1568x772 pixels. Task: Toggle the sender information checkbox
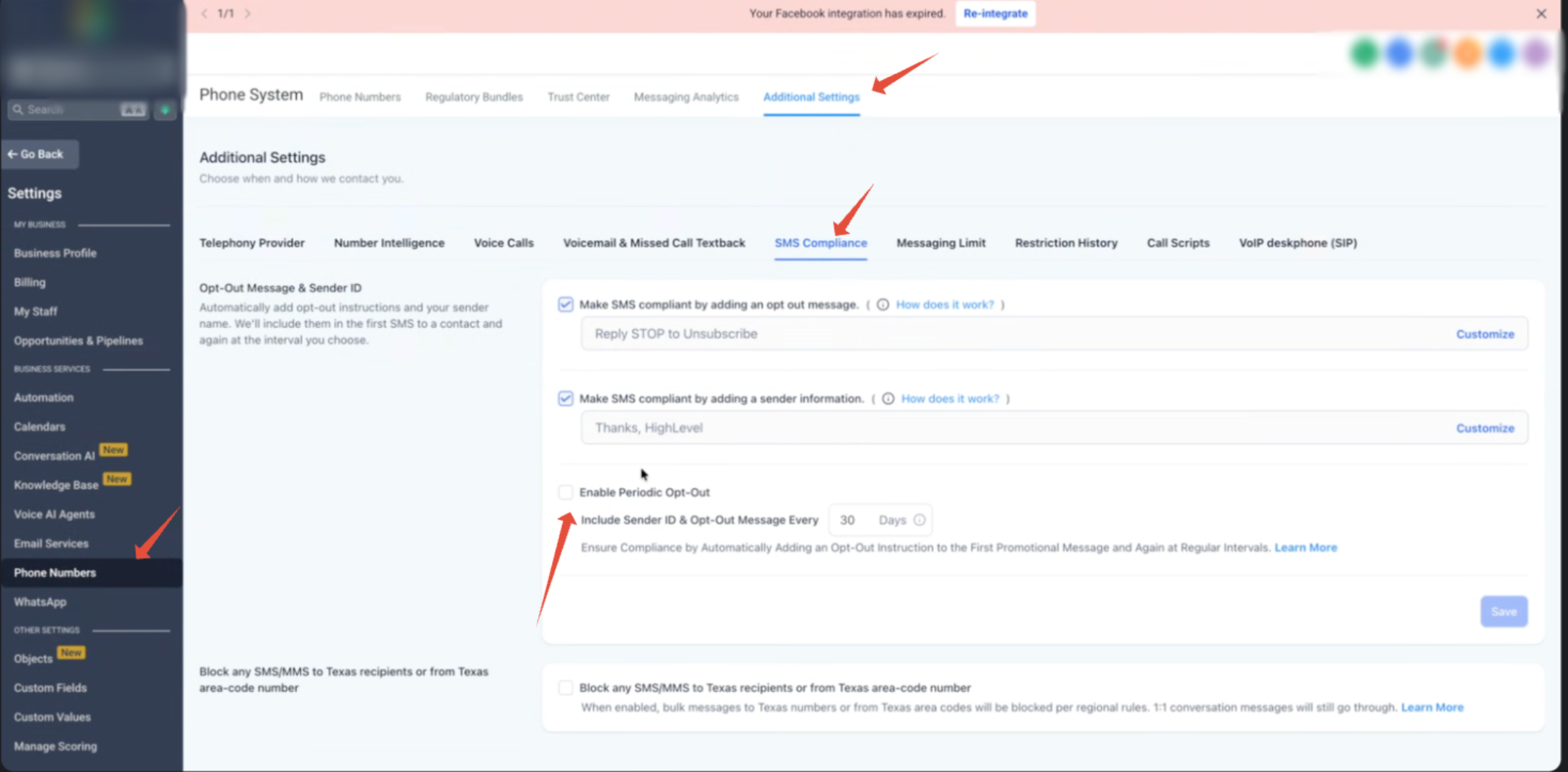566,398
